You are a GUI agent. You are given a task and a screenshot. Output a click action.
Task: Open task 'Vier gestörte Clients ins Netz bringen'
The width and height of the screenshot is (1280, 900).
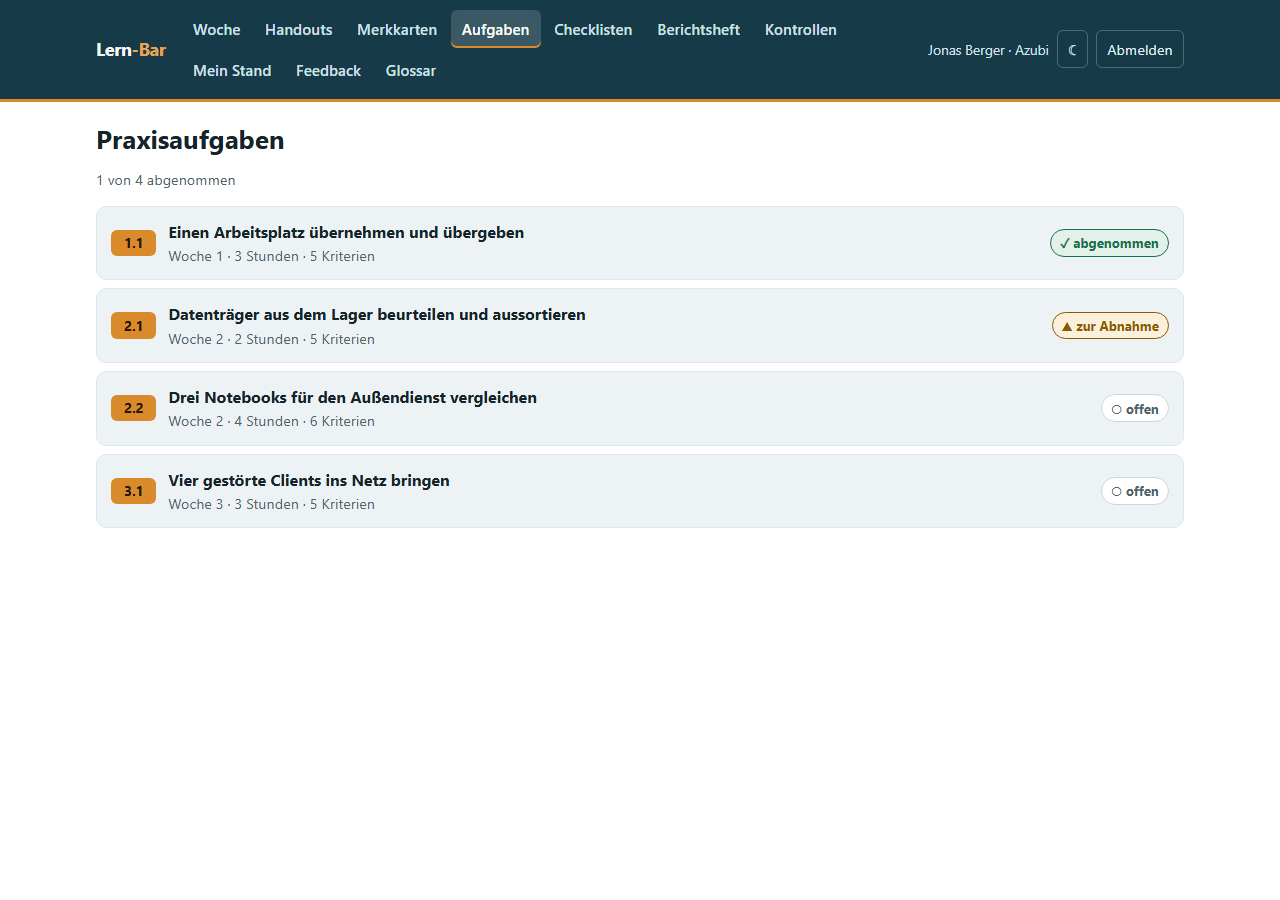(x=309, y=480)
